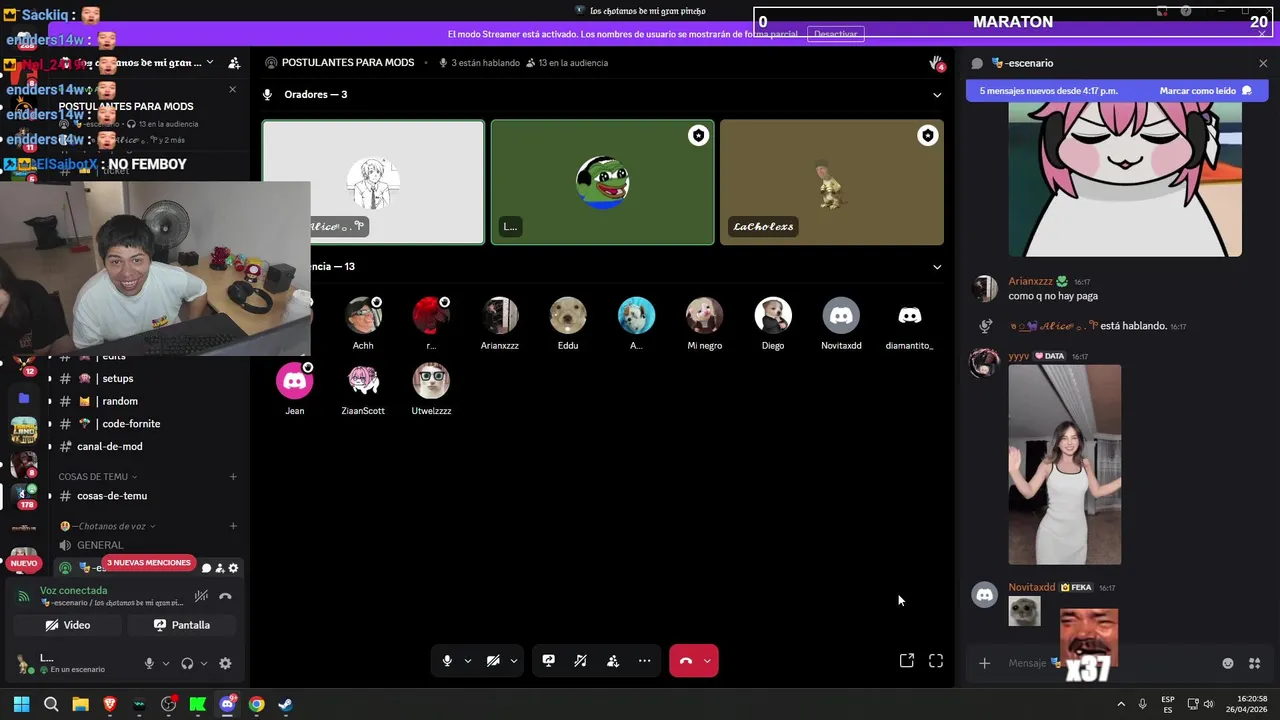This screenshot has height=720, width=1280.
Task: Click audience member ZiaanScott avatar
Action: coord(363,381)
